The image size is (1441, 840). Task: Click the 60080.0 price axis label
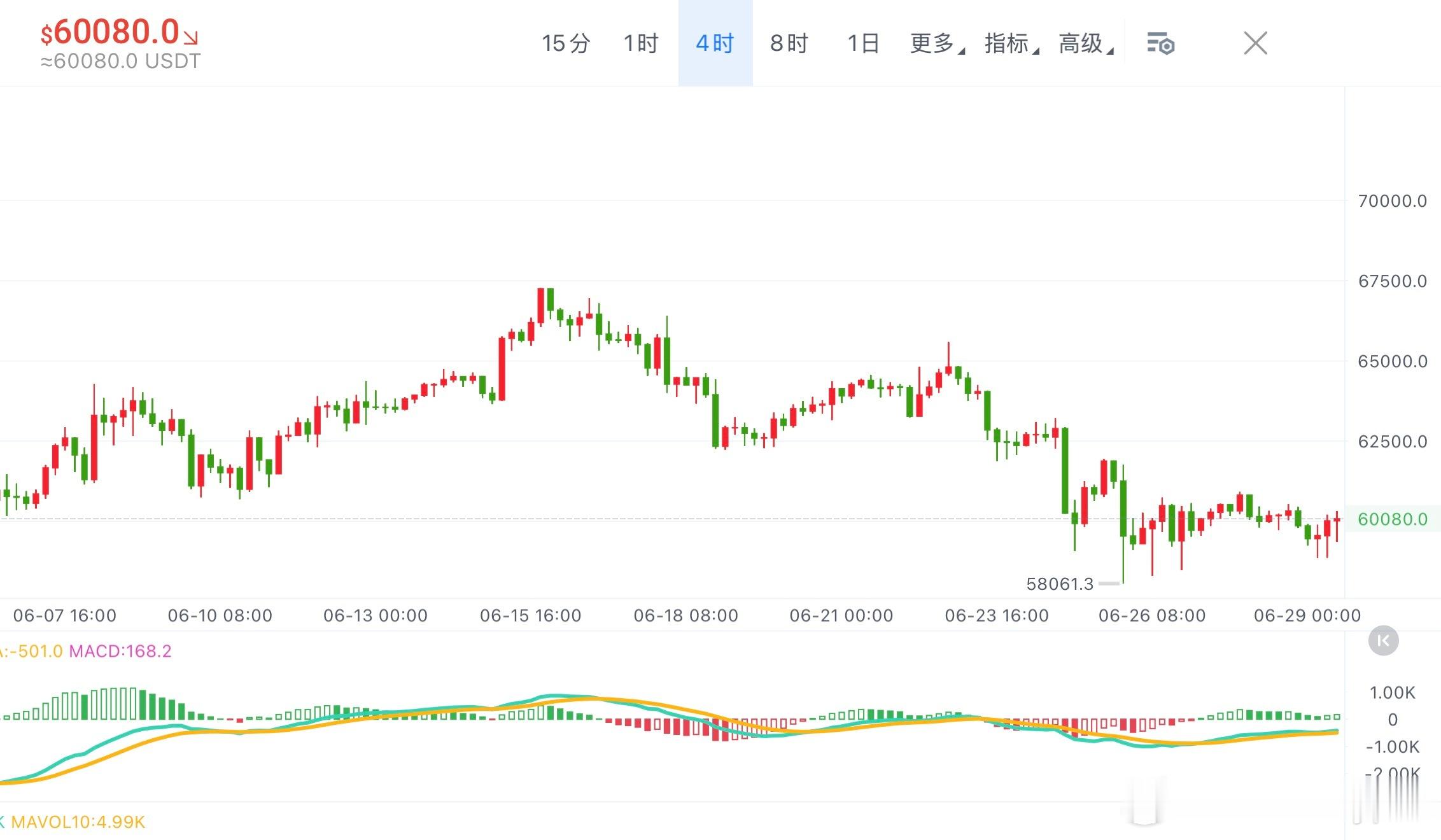click(1393, 519)
